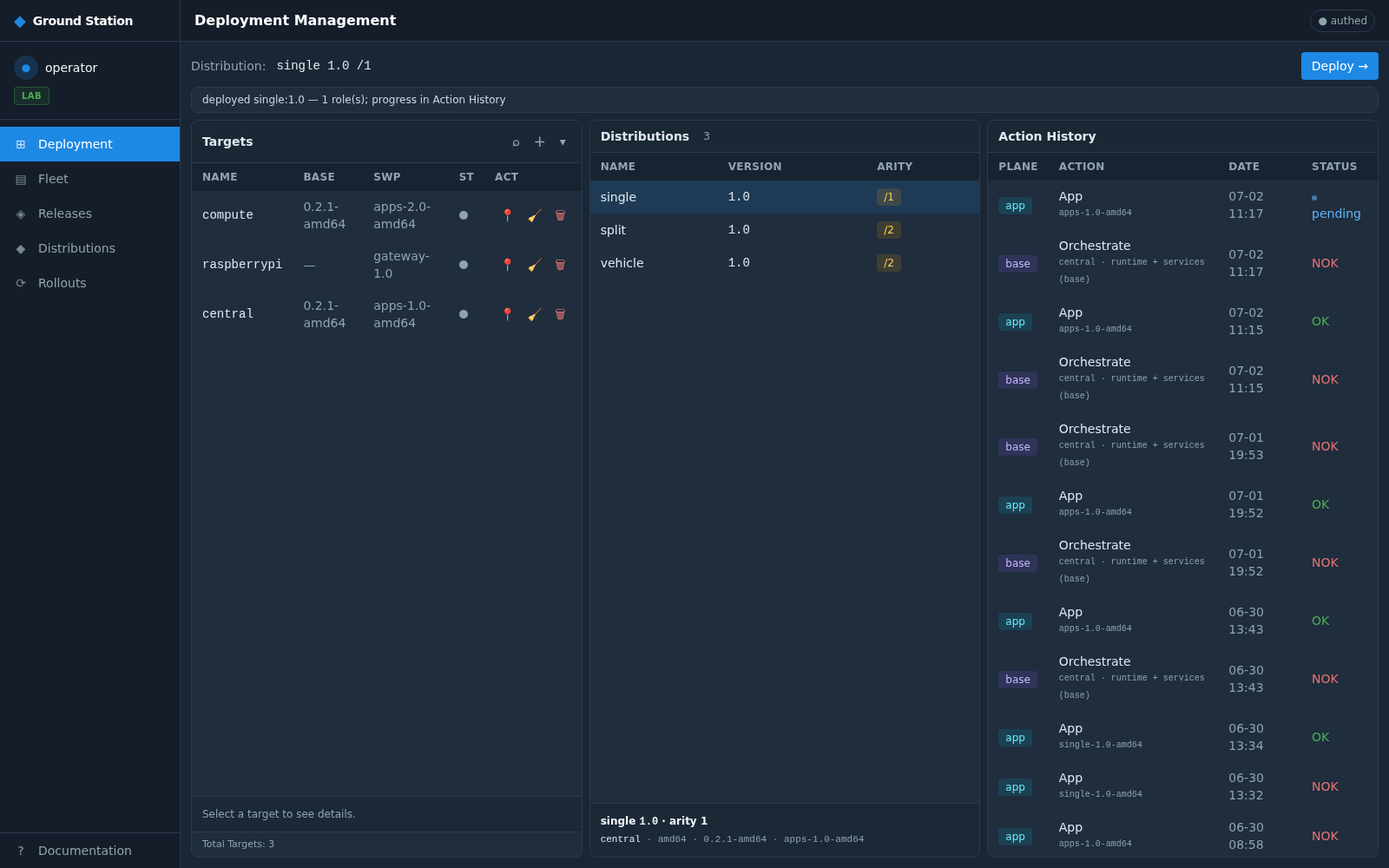Screen dimensions: 1389x868
Task: Open Rollouts from the sidebar
Action: click(89, 283)
